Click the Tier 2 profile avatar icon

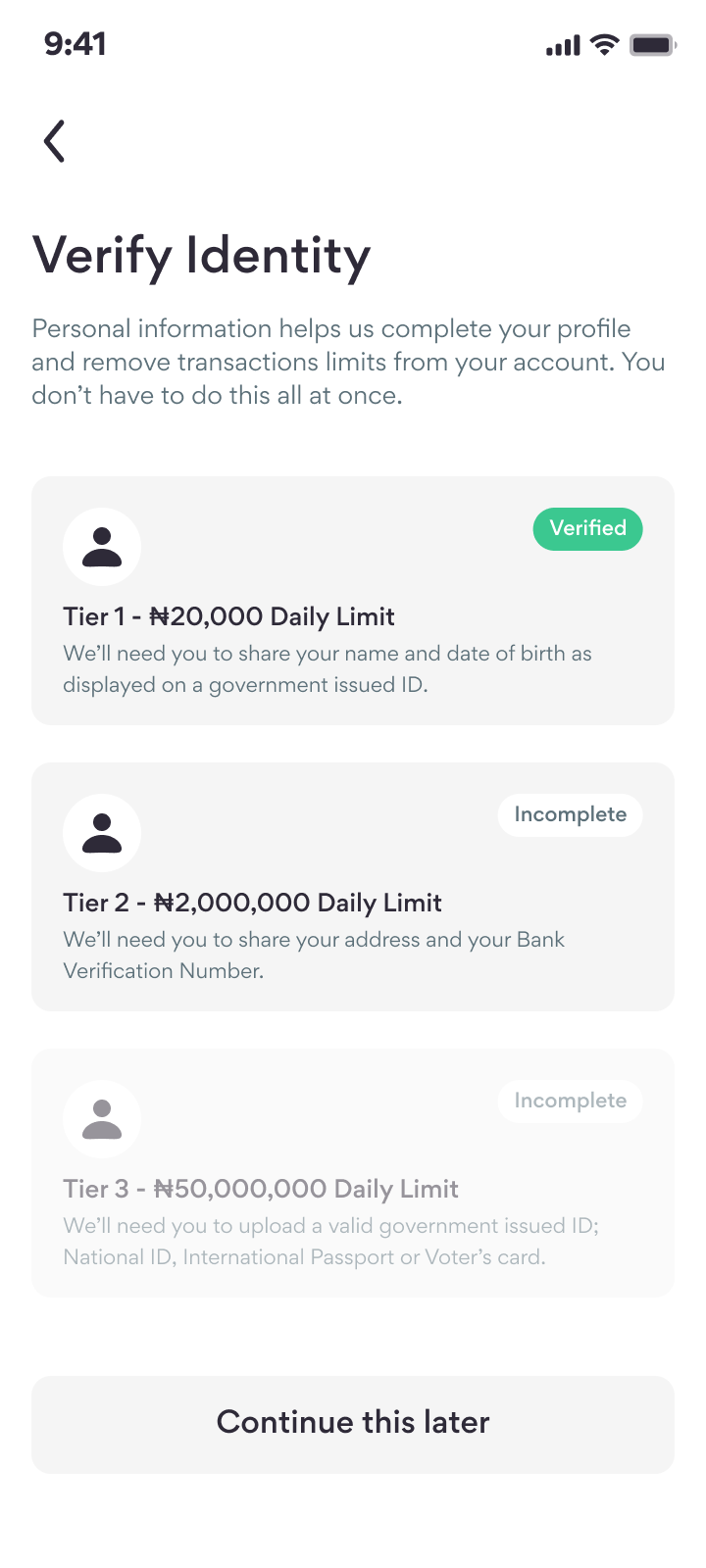(102, 833)
